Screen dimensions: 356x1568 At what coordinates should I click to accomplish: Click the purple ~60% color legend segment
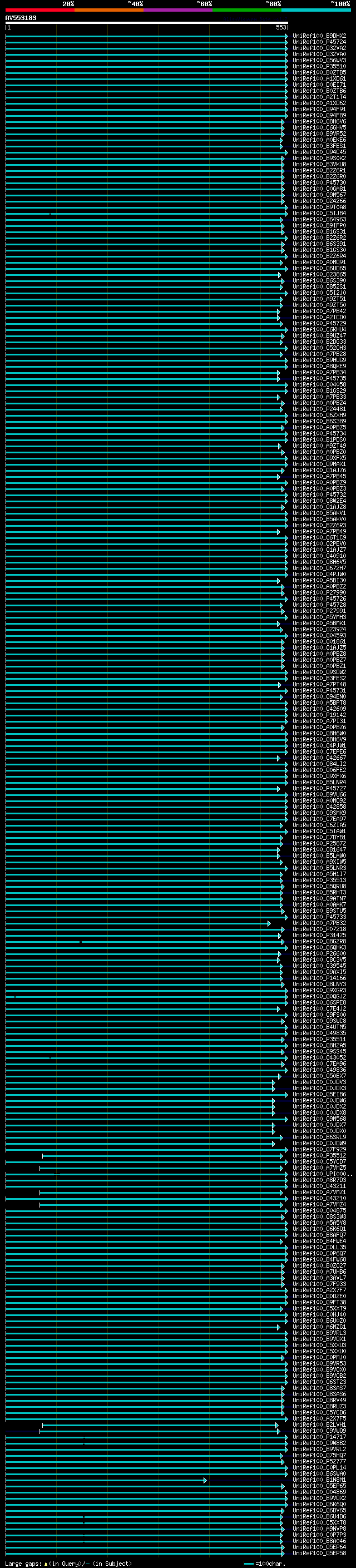pyautogui.click(x=179, y=10)
